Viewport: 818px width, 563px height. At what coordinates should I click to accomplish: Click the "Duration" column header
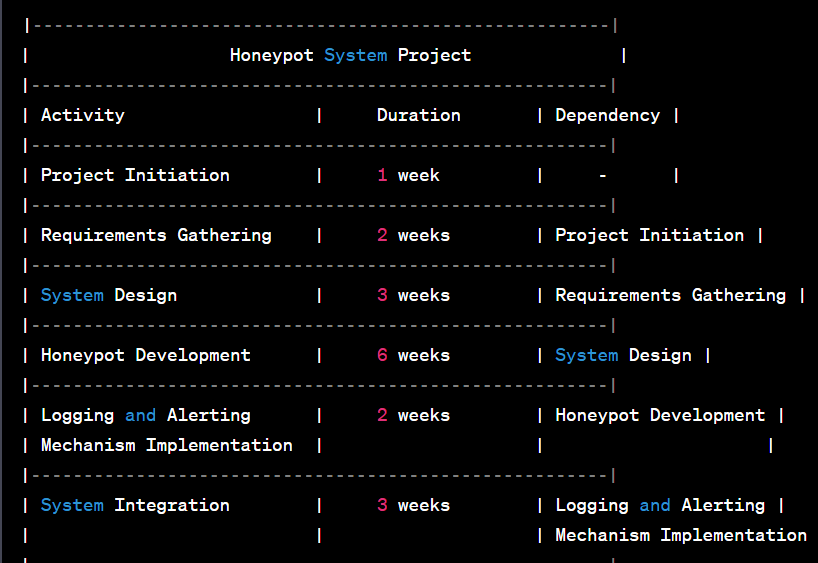coord(418,115)
